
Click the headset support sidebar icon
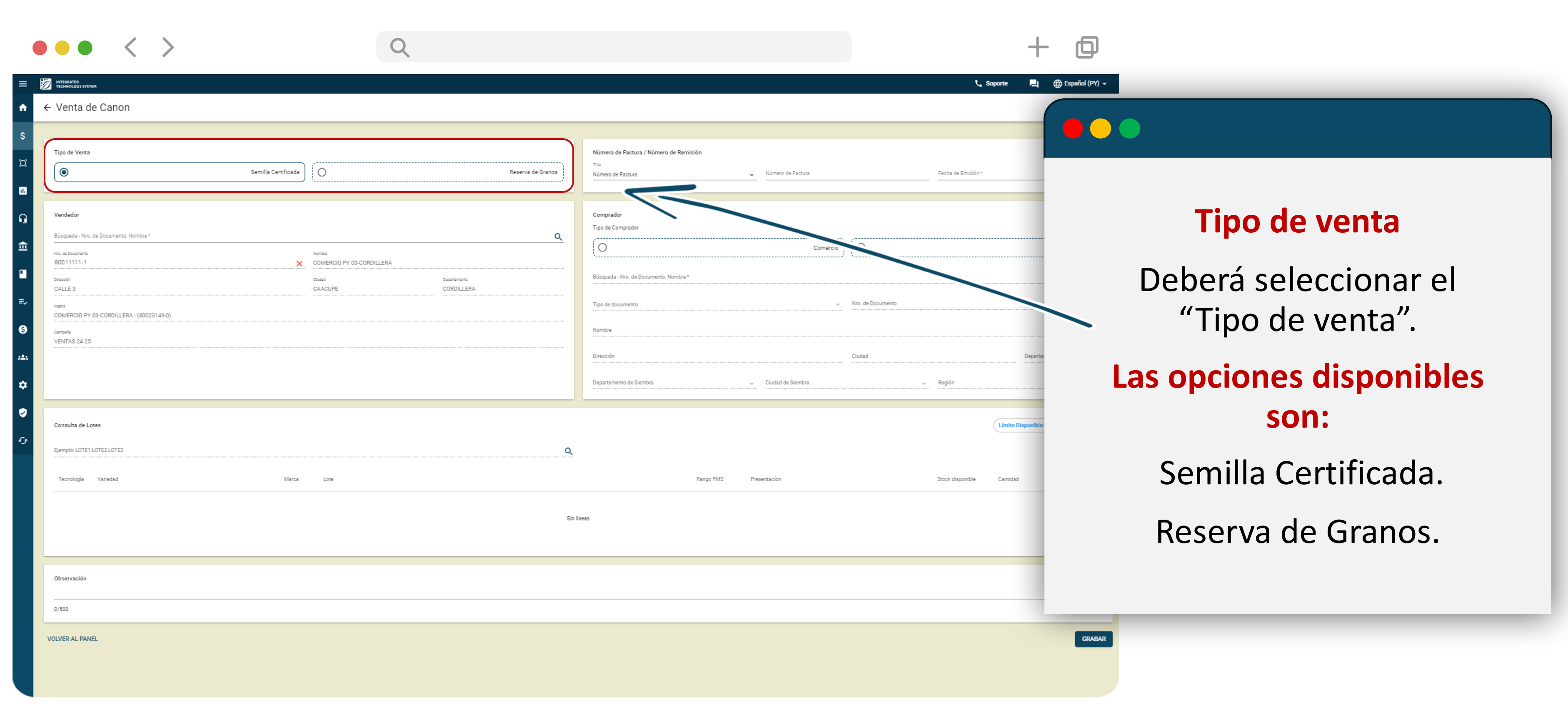point(22,219)
